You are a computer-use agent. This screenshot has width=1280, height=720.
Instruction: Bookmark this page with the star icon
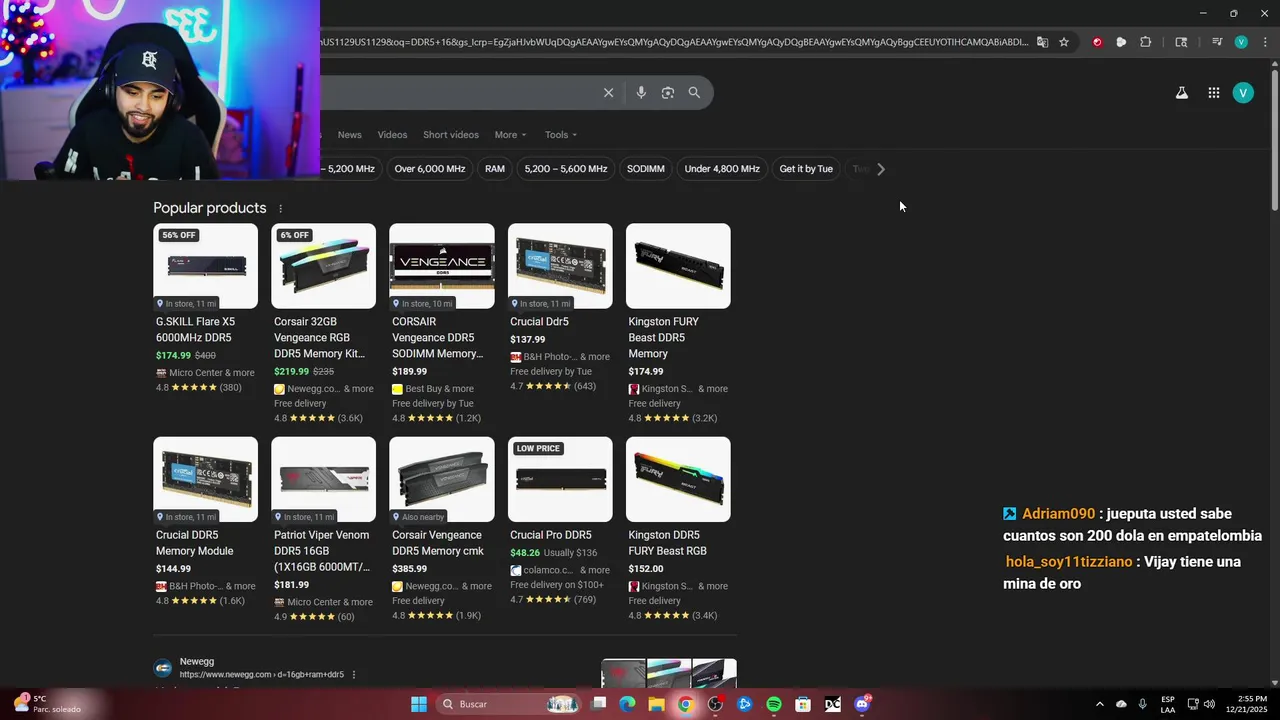tap(1064, 42)
